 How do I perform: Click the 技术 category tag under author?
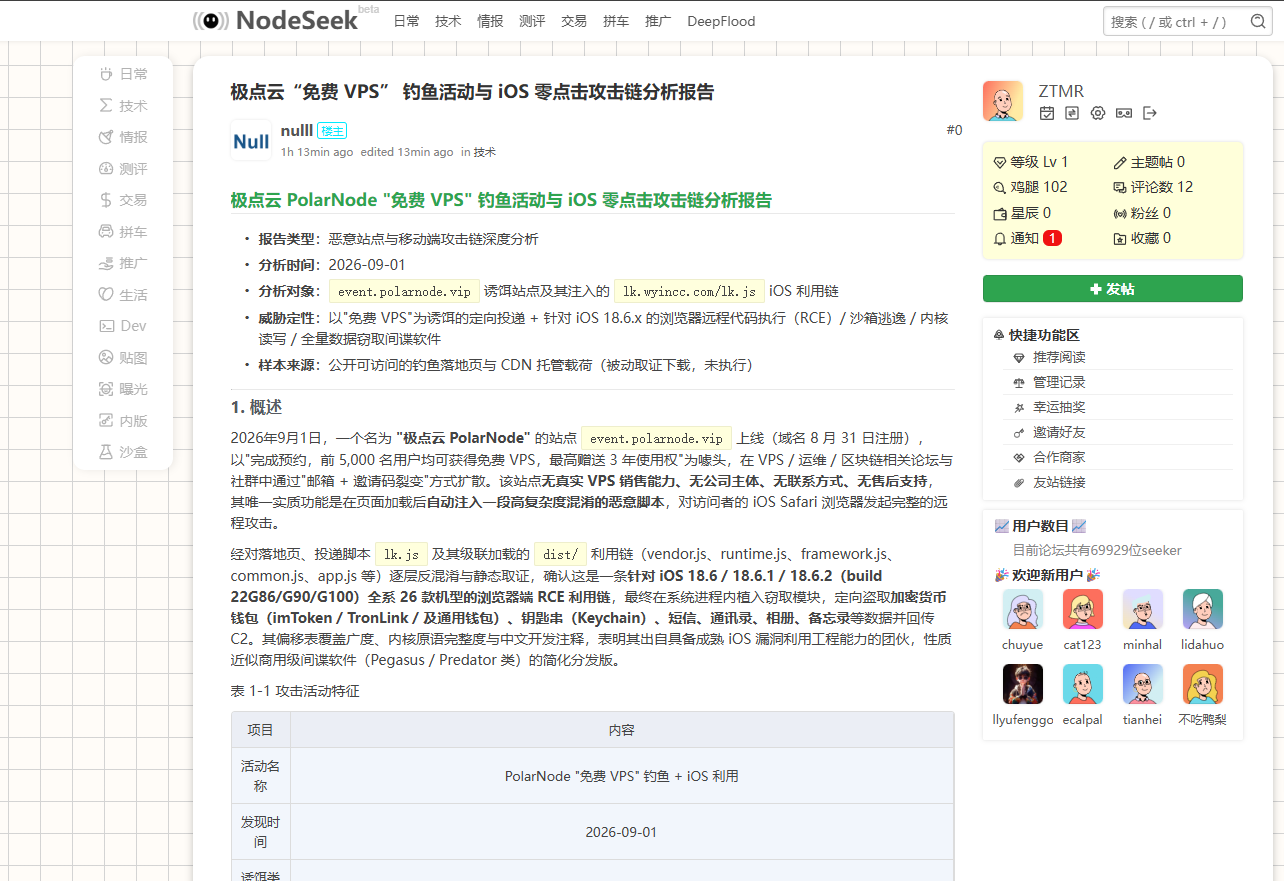tap(485, 152)
